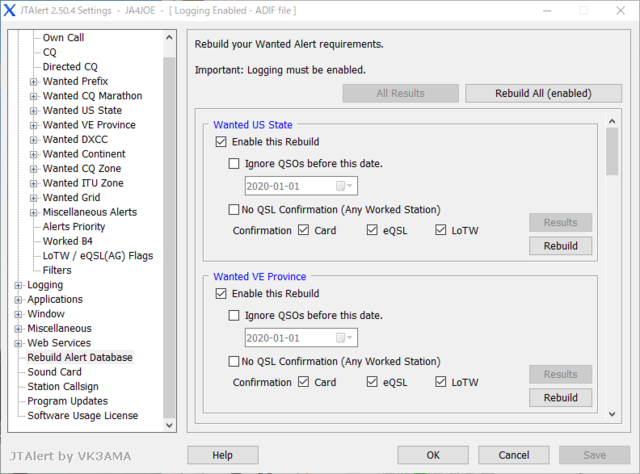Expand the Window tree node
640x474 pixels.
pyautogui.click(x=18, y=314)
